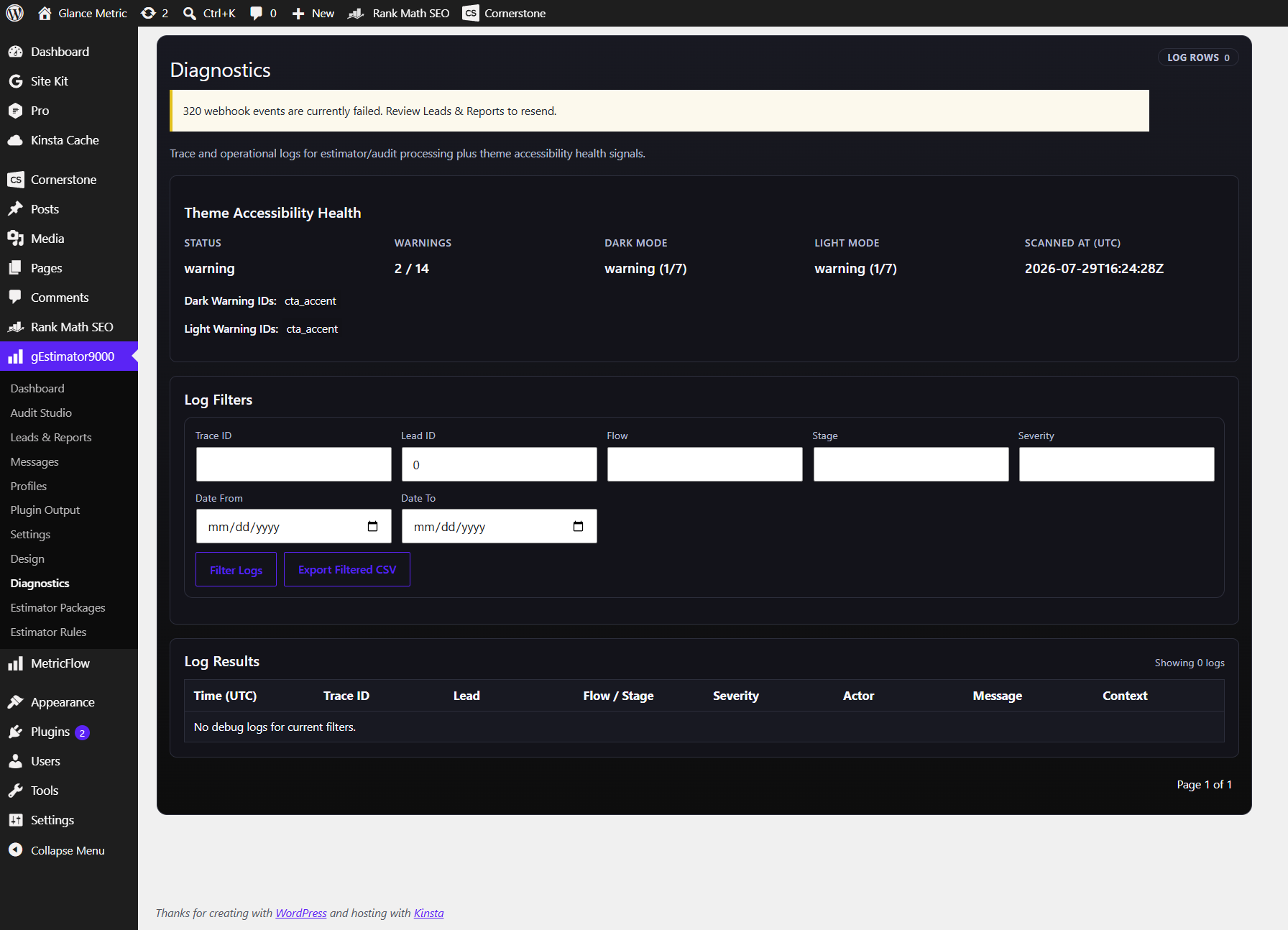The height and width of the screenshot is (930, 1288).
Task: Open Plugin Output submenu item
Action: coord(45,510)
